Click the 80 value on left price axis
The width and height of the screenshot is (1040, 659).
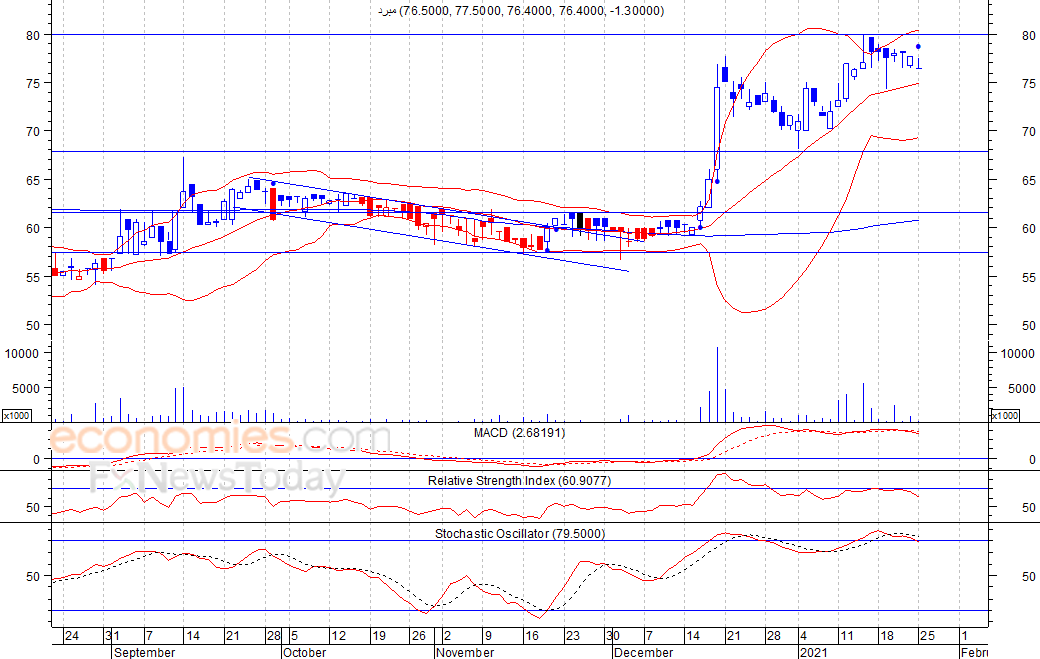tap(33, 36)
